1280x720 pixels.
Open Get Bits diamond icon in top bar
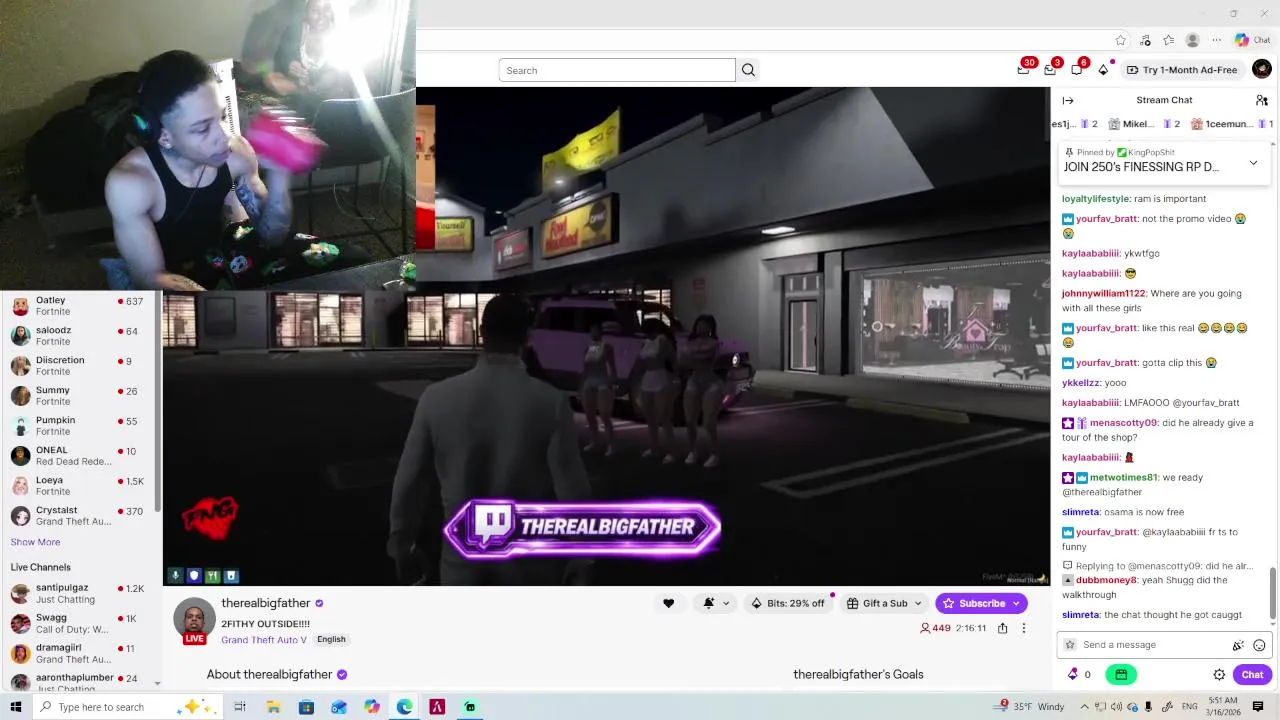(1103, 69)
